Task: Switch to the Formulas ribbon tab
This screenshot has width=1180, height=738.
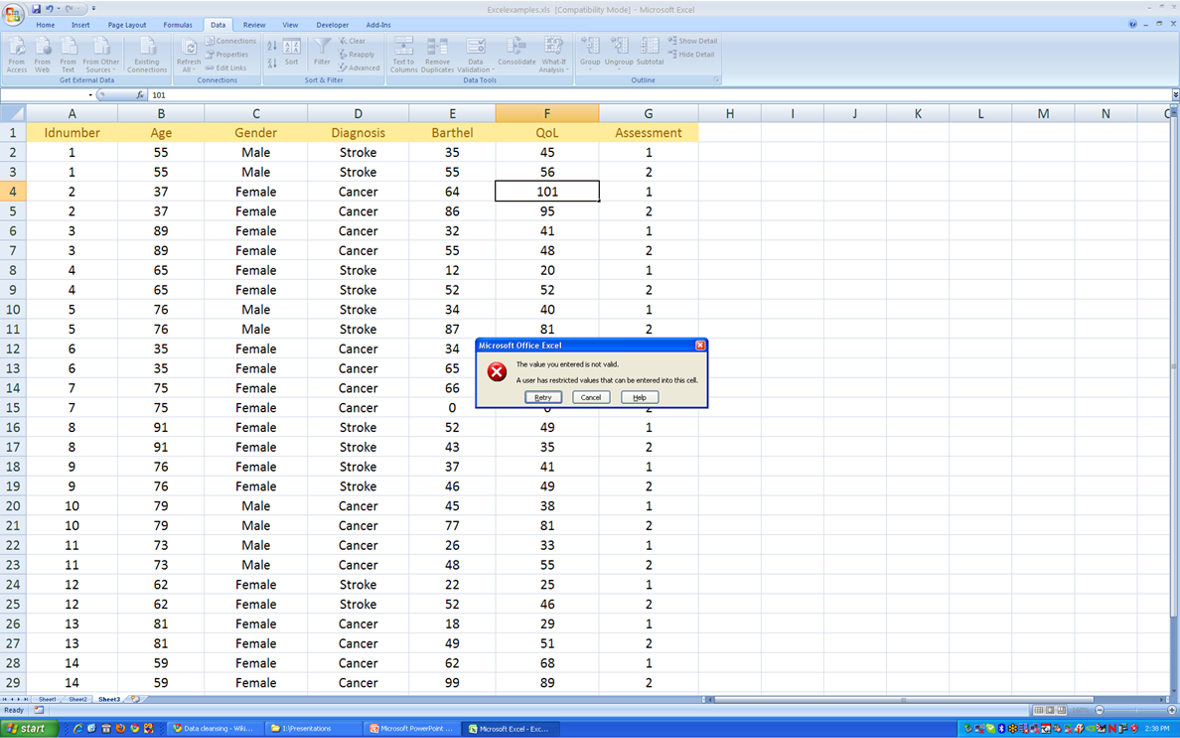Action: tap(178, 25)
